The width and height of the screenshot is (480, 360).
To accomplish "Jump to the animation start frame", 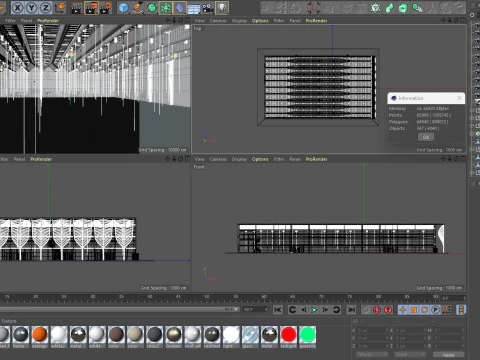I will coord(278,310).
